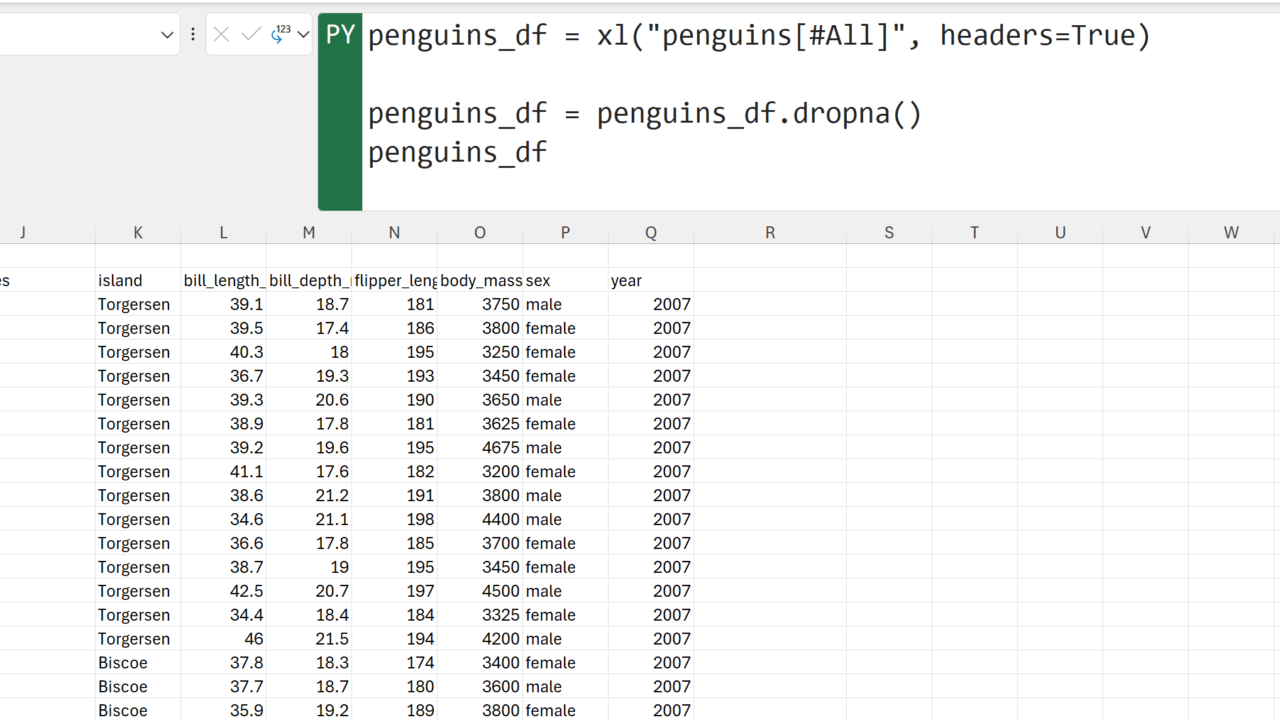This screenshot has height=720, width=1280.
Task: Click the three-dot handle beside Name Box
Action: click(x=193, y=35)
